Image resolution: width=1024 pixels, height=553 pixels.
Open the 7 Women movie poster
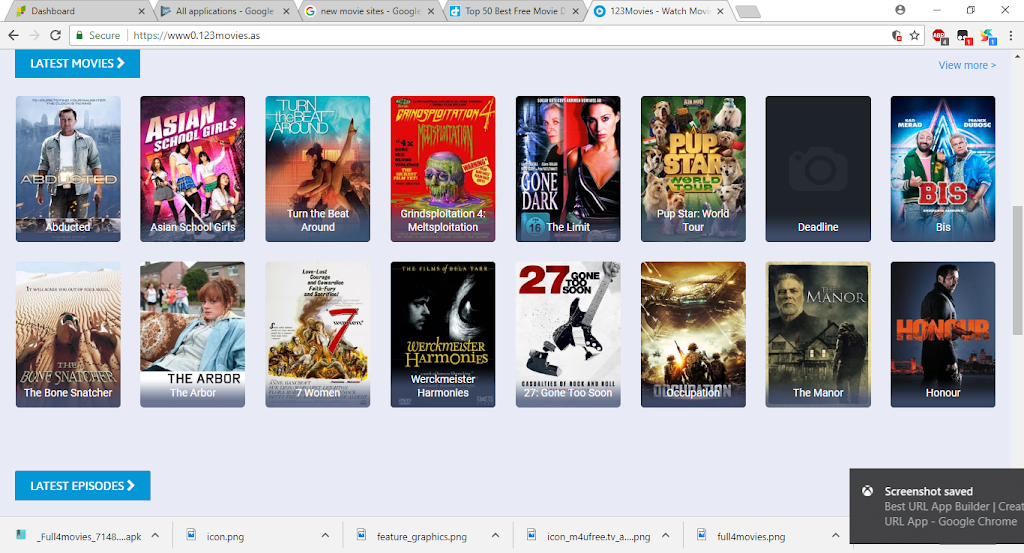click(317, 334)
